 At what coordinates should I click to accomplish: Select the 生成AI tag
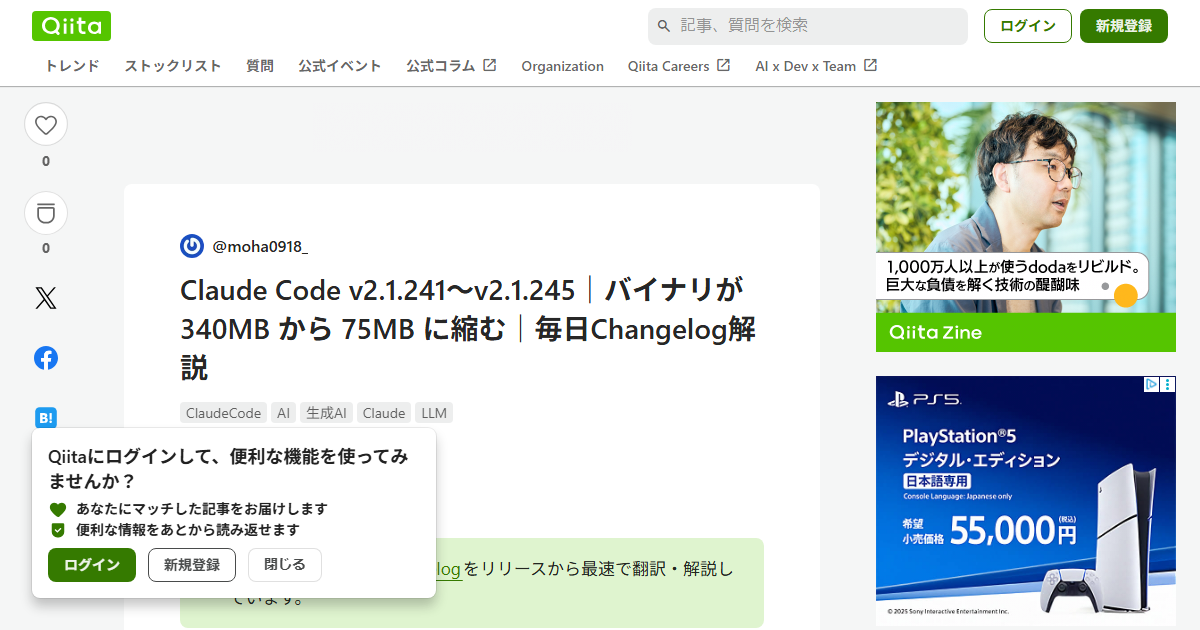tap(327, 413)
